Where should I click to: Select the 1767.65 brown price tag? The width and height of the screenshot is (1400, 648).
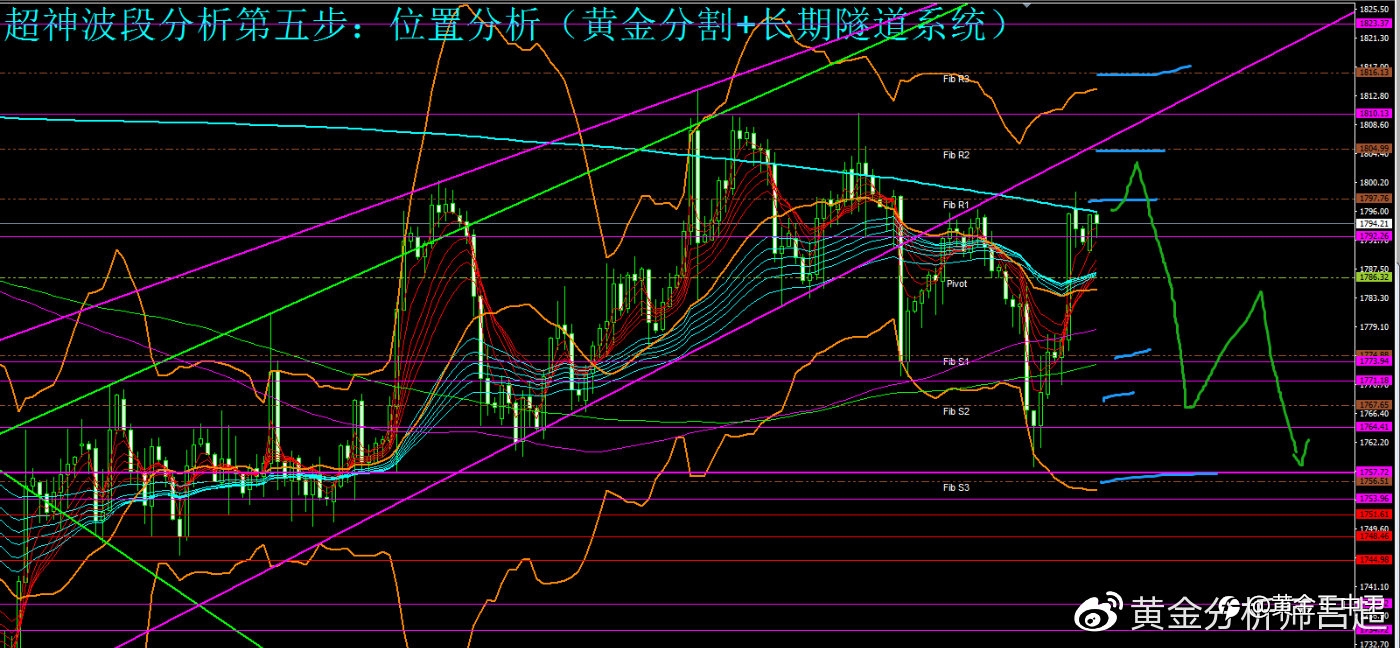[x=1375, y=404]
